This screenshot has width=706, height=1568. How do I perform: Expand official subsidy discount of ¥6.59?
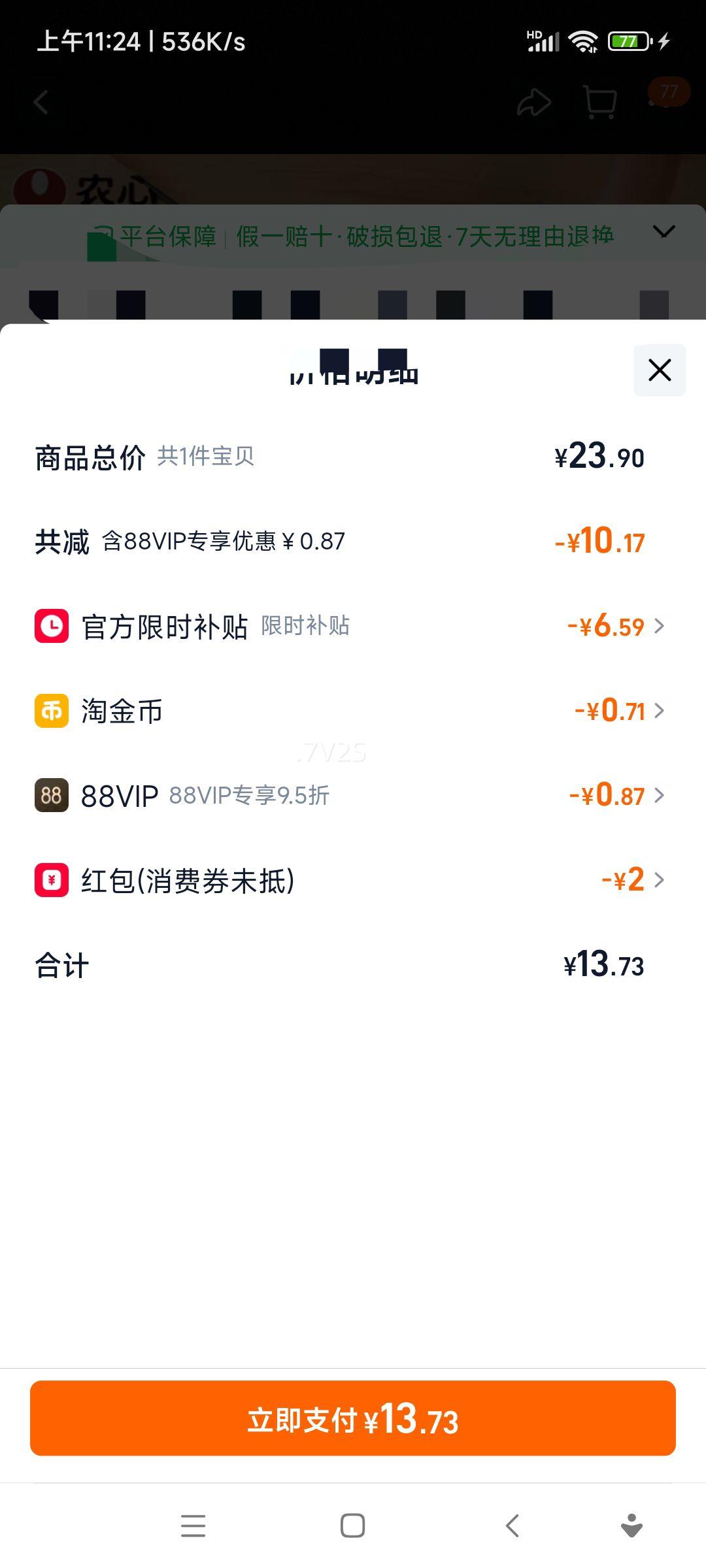(x=614, y=626)
